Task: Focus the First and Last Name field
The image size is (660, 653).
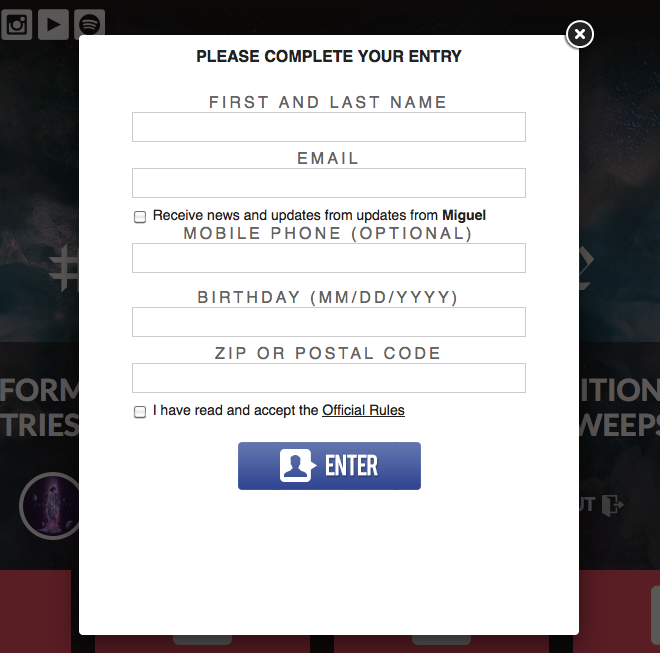Action: [x=329, y=127]
